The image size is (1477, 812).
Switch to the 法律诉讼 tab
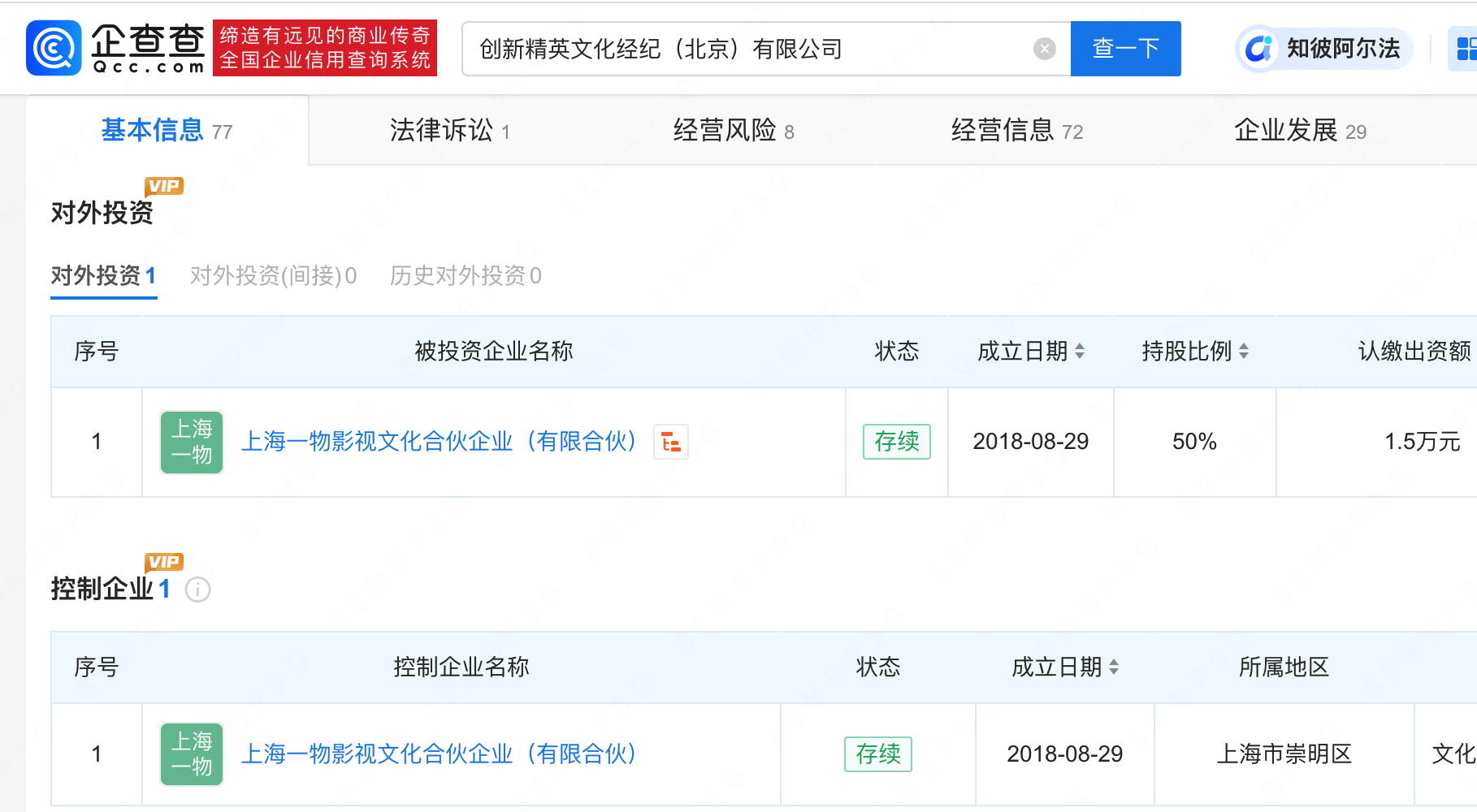(x=449, y=130)
